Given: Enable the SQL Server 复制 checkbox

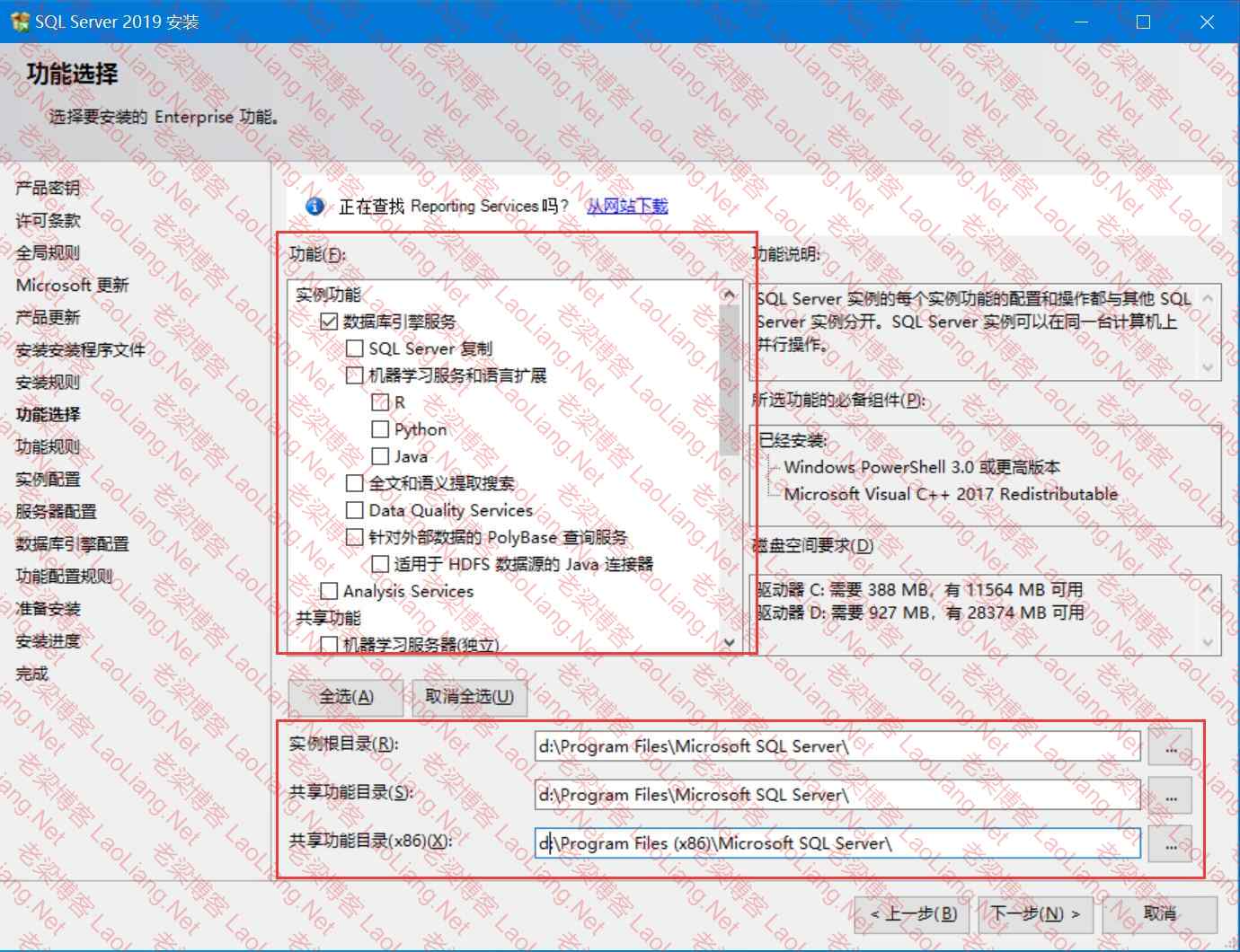Looking at the screenshot, I should [x=355, y=348].
